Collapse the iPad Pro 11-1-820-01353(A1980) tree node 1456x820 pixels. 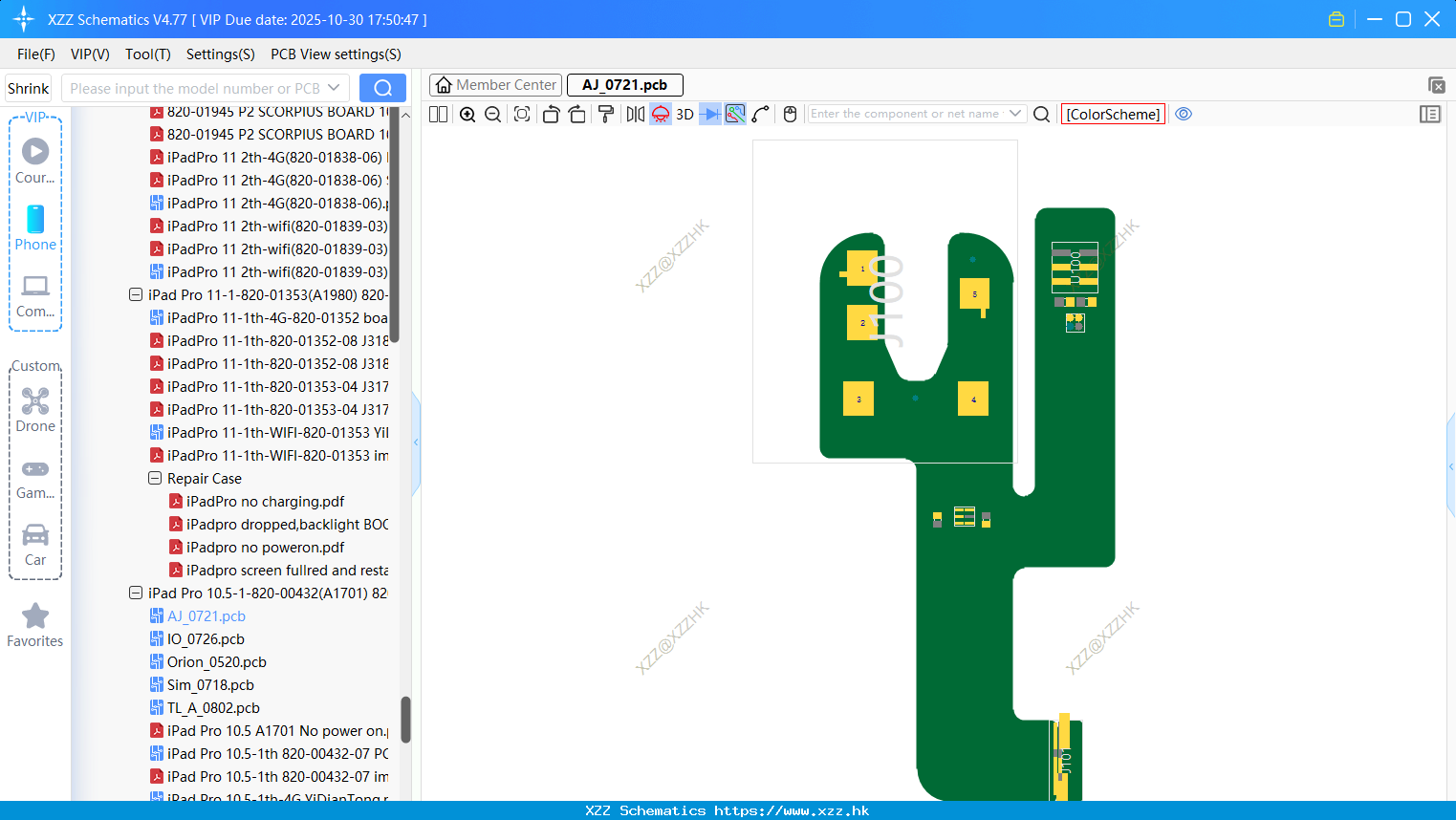pos(136,294)
